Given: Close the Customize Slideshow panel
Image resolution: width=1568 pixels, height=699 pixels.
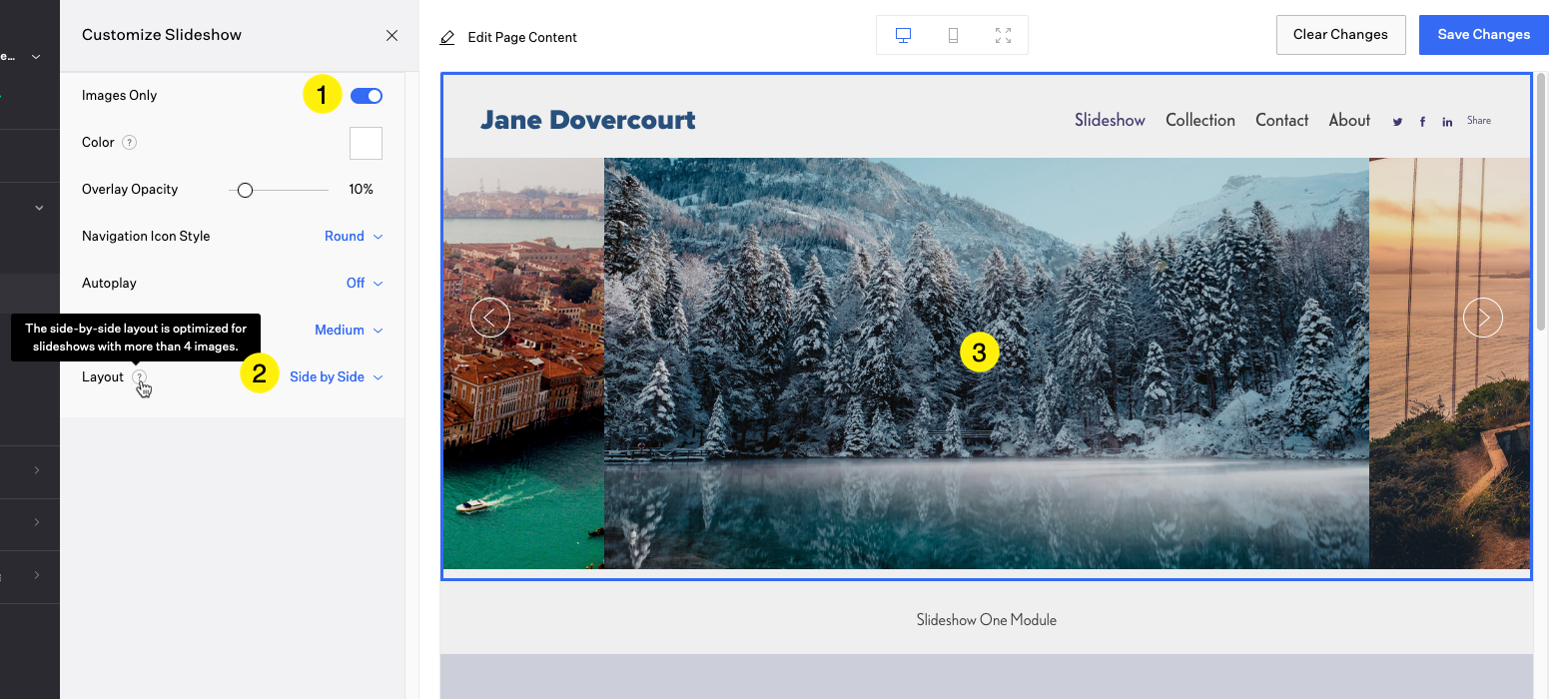Looking at the screenshot, I should 392,35.
